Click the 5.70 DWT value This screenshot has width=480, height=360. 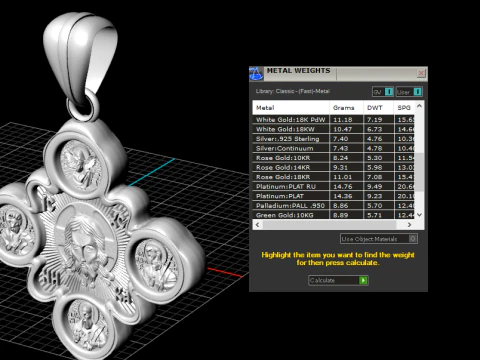[375, 206]
